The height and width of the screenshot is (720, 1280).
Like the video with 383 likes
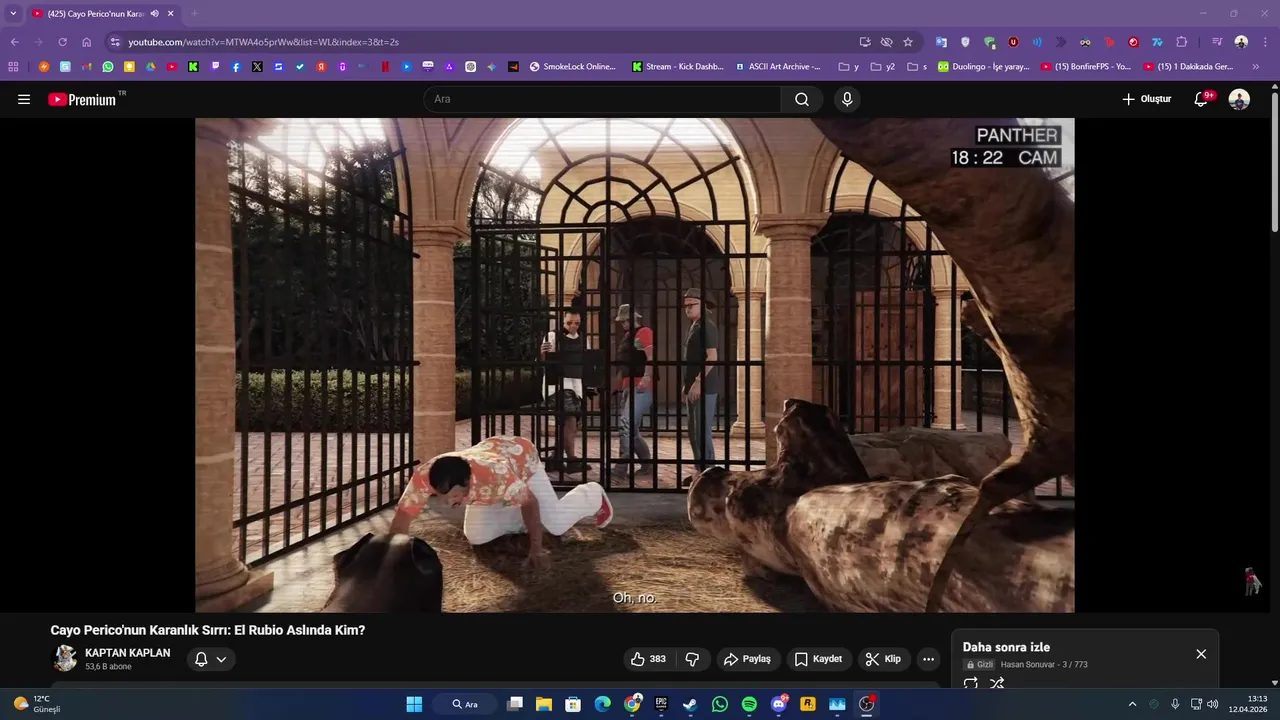647,659
